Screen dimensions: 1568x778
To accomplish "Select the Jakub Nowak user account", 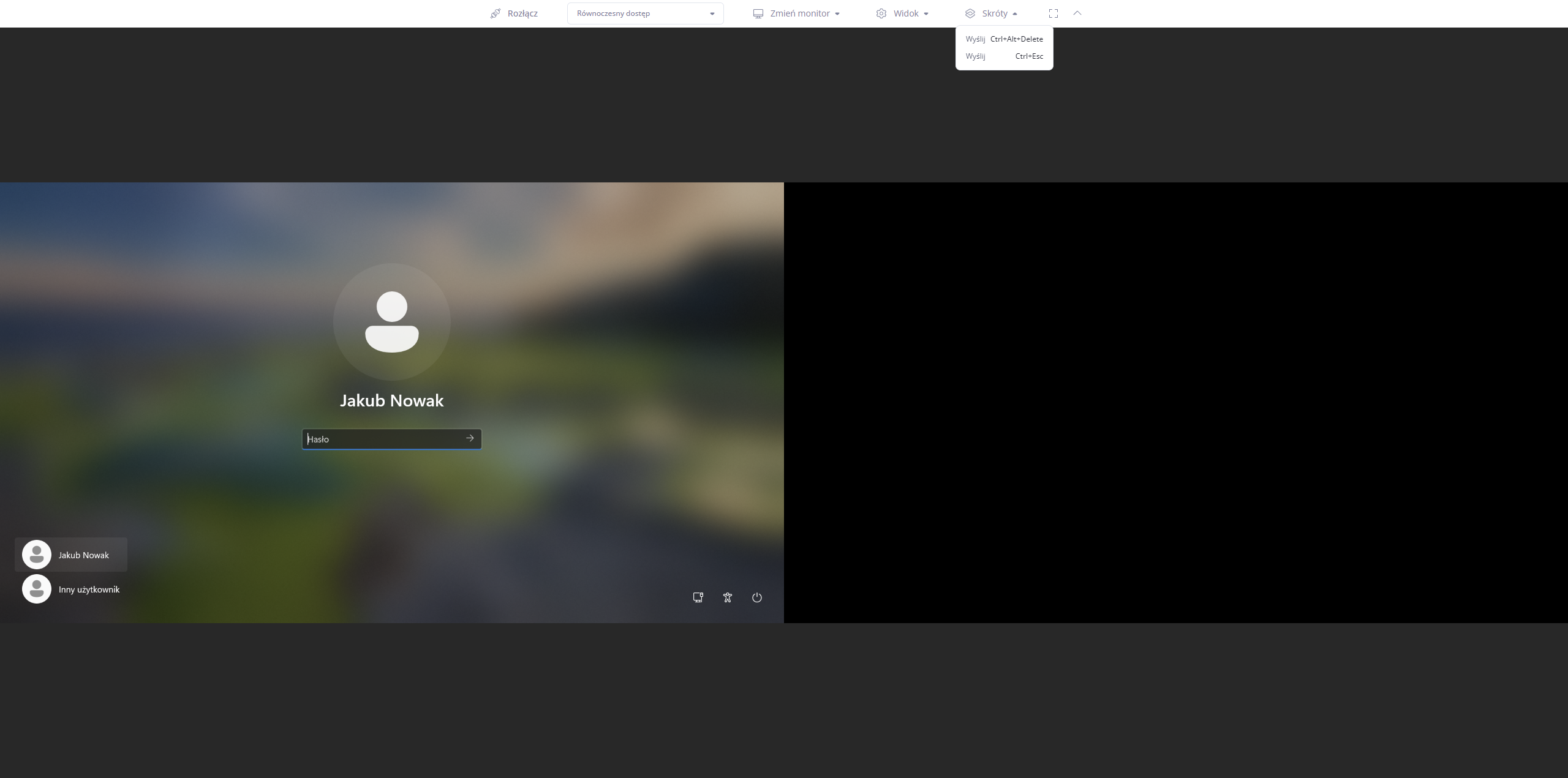I will coord(71,555).
